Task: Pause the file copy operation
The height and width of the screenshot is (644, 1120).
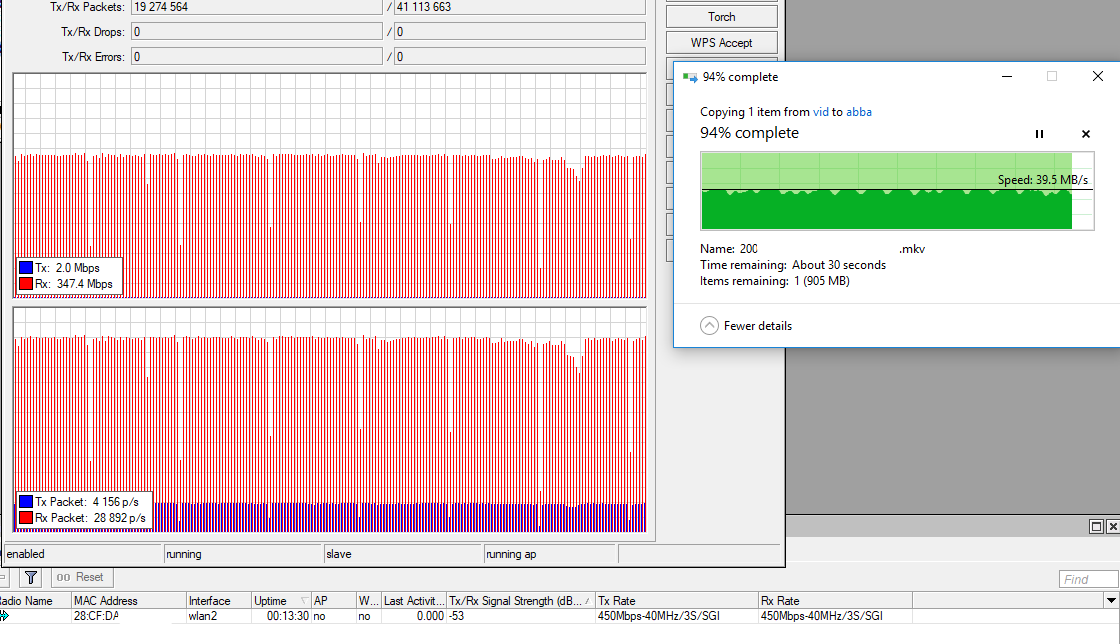Action: point(1039,134)
